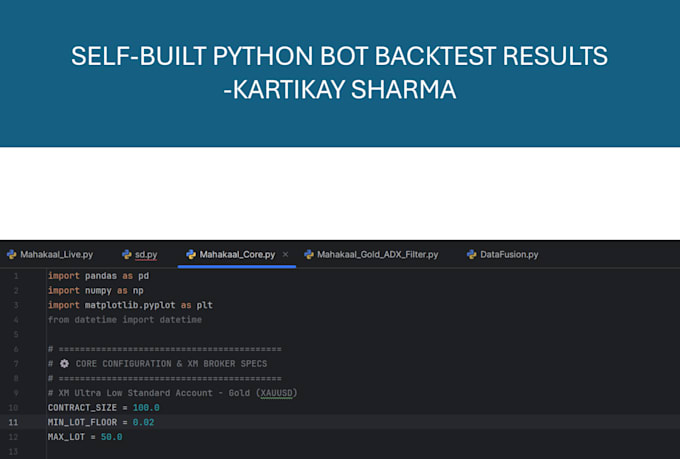This screenshot has height=459, width=680.
Task: Click Python icon on Mahakaal_Live.py tab
Action: 12,255
